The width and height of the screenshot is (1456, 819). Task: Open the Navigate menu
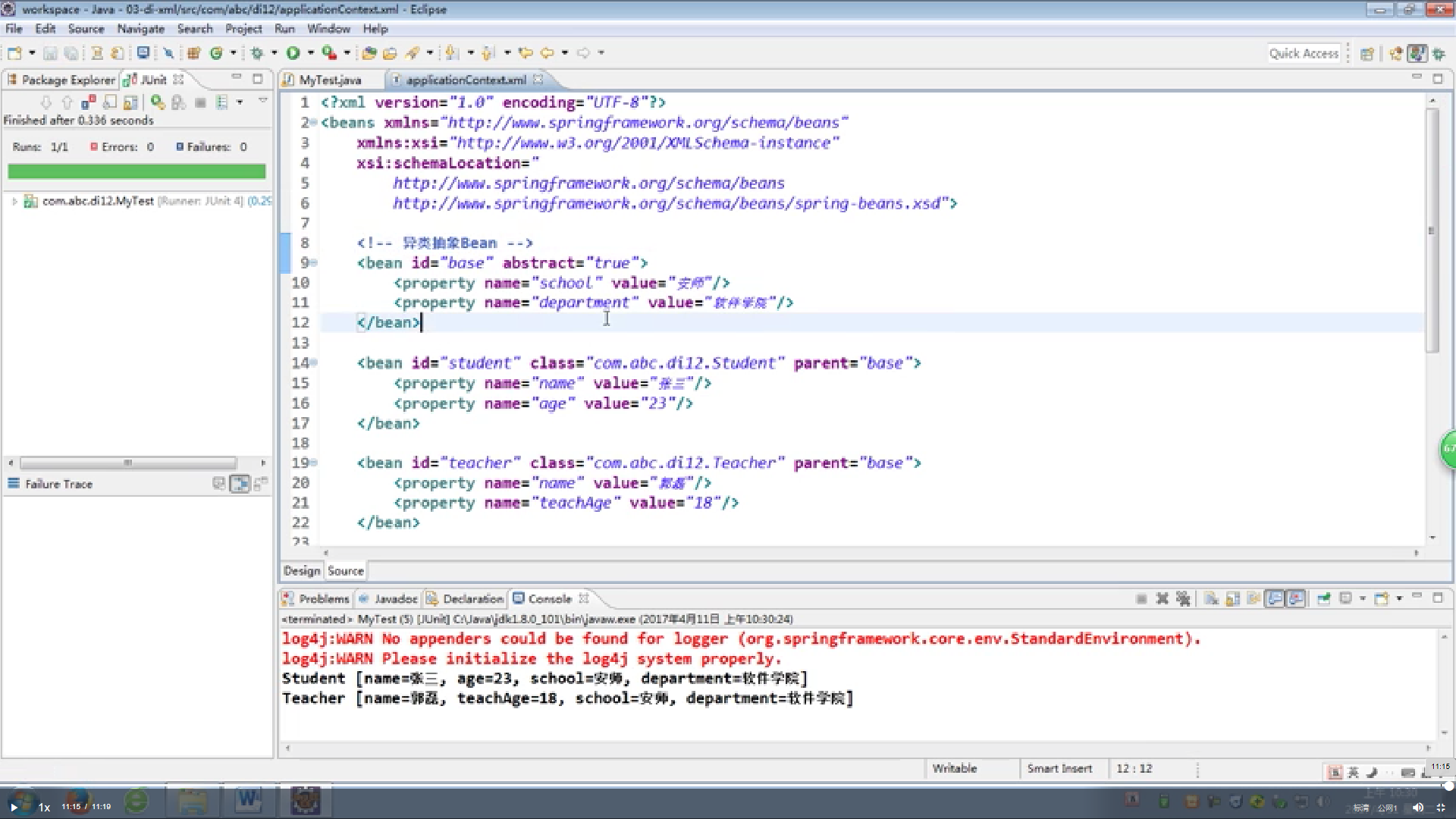point(140,29)
